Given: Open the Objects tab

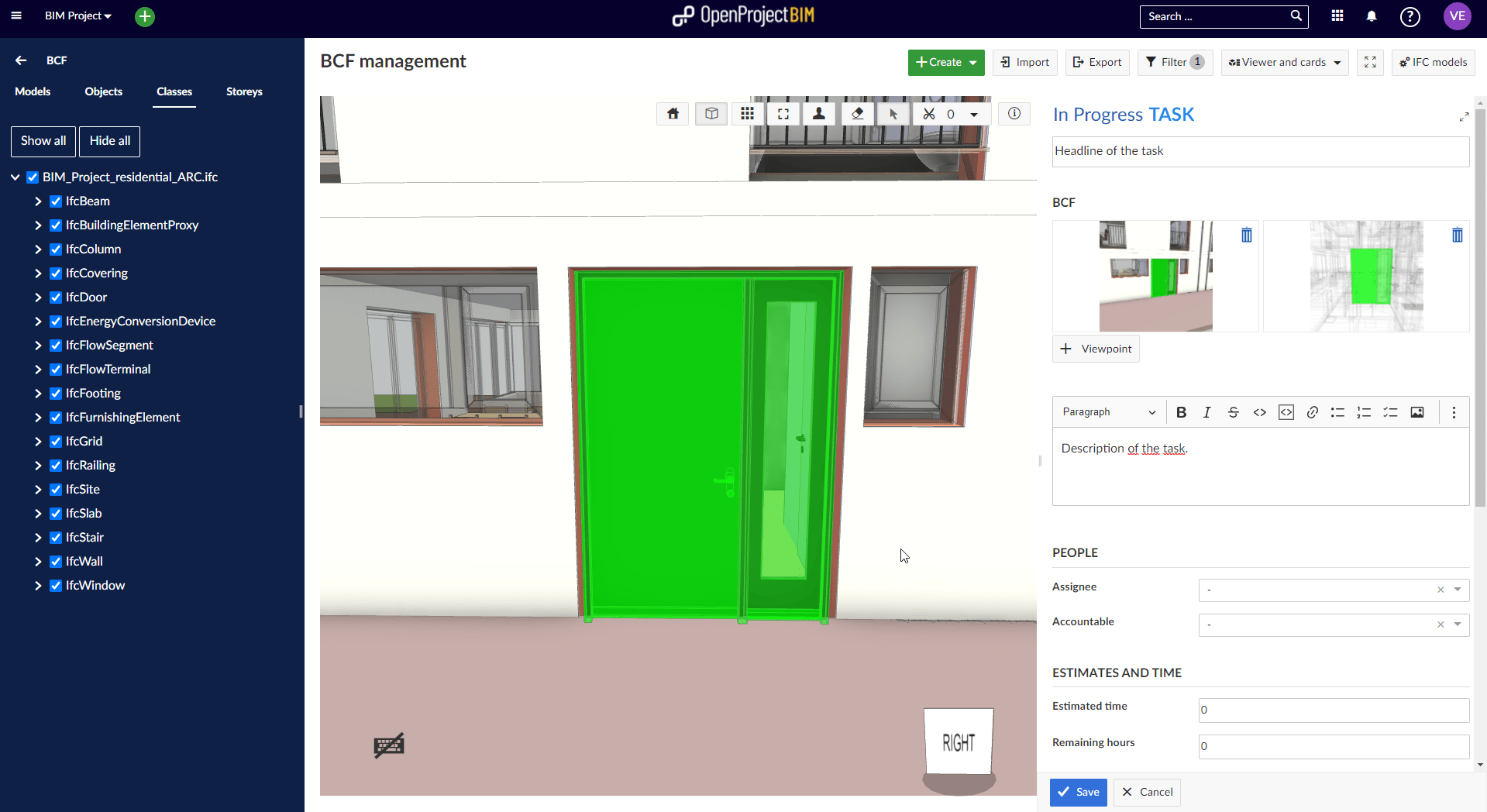Looking at the screenshot, I should 103,91.
